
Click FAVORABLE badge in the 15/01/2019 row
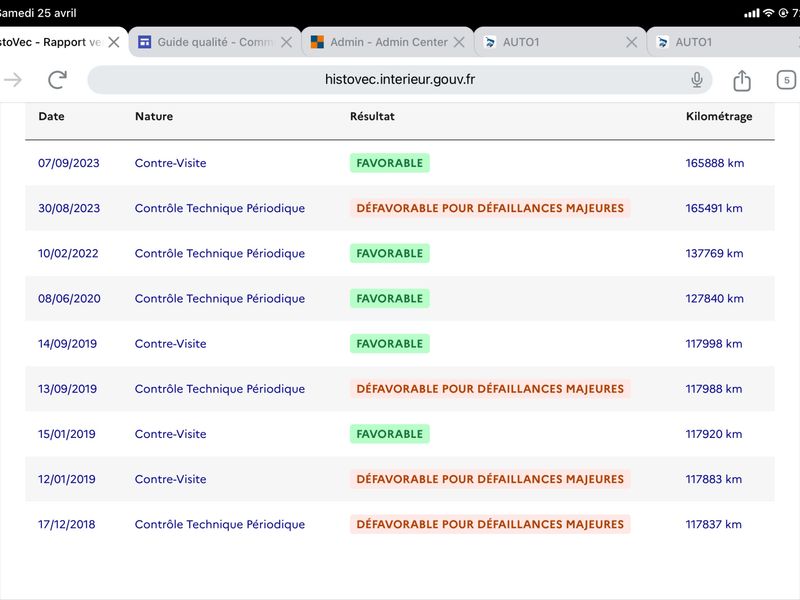390,434
